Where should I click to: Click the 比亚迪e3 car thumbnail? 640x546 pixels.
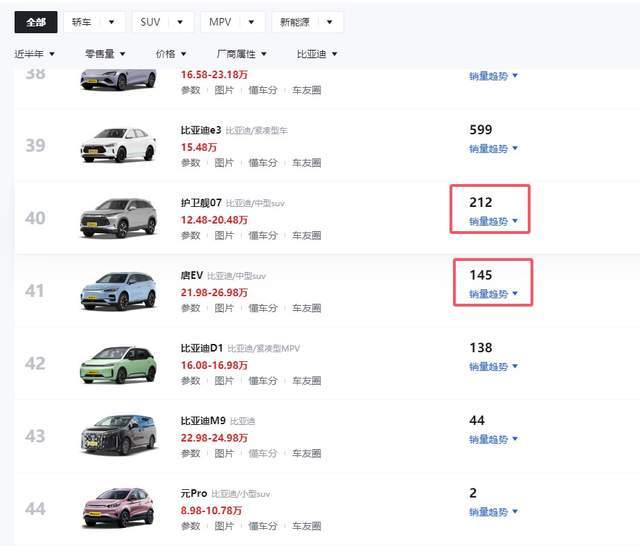click(118, 145)
